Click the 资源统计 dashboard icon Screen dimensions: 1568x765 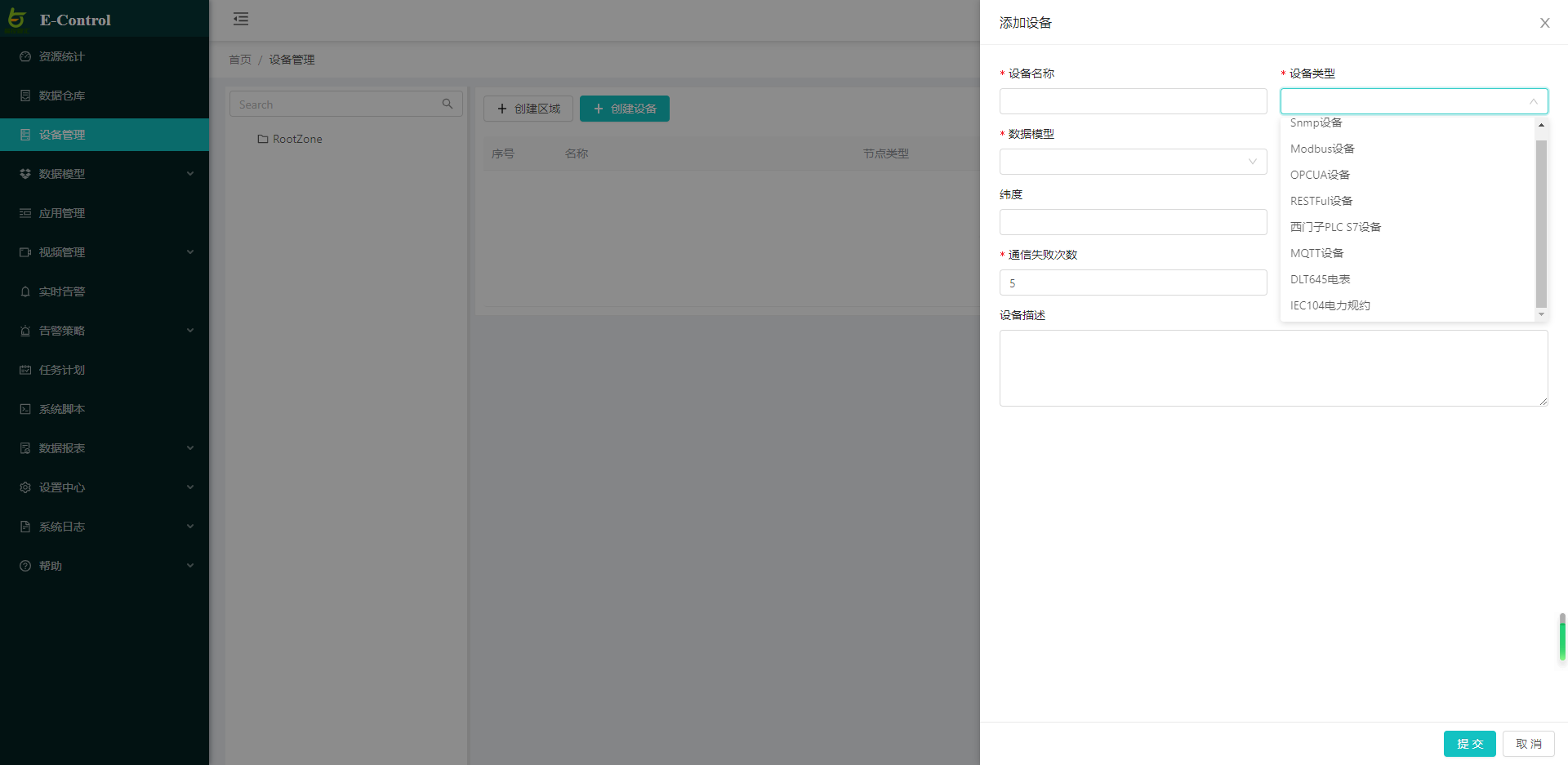25,56
